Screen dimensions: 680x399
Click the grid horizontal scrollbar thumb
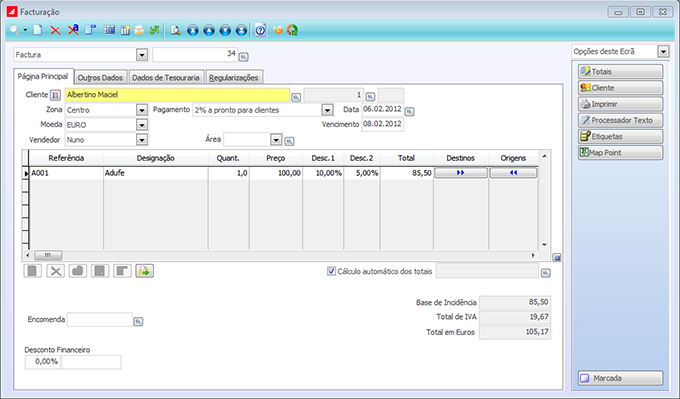[48, 255]
